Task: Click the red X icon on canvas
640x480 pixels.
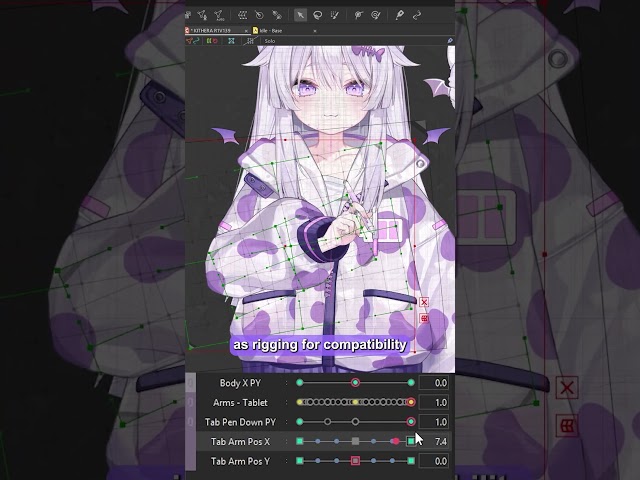Action: tap(424, 302)
